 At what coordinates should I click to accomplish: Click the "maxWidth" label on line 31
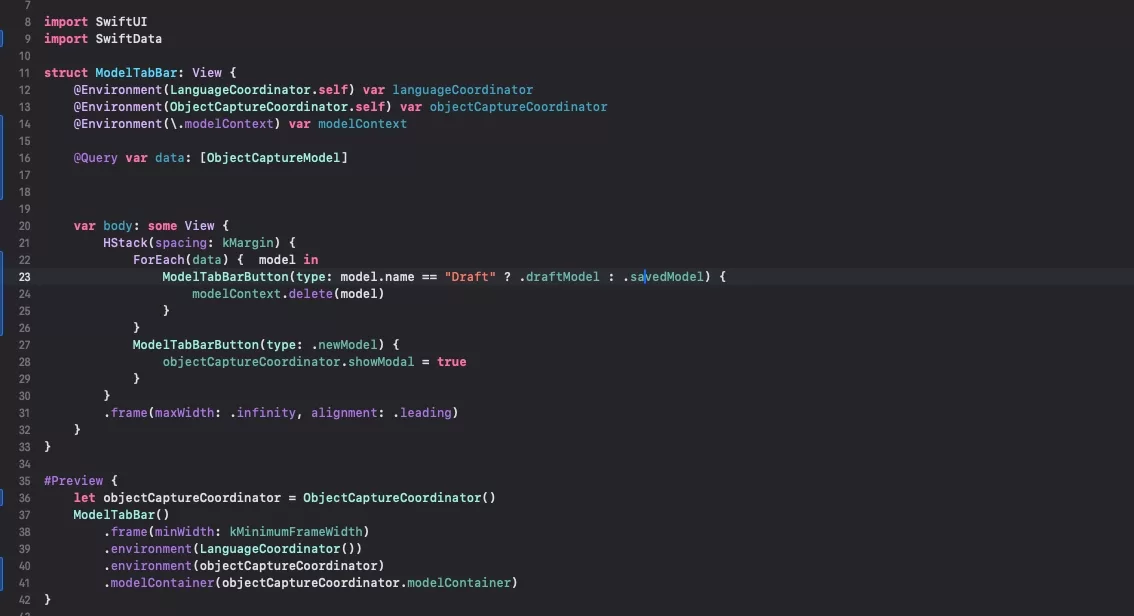coord(184,413)
